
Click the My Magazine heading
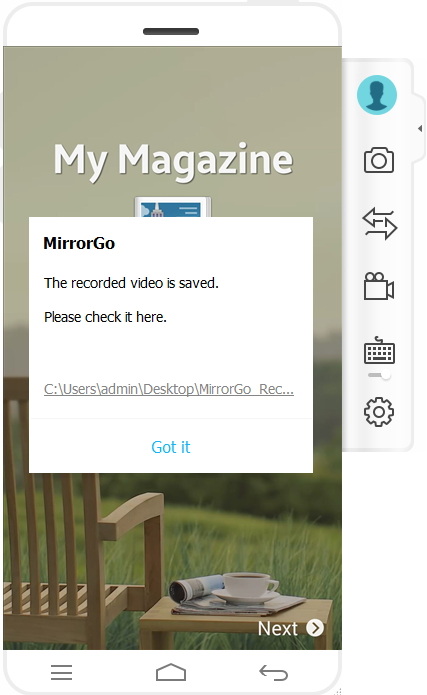click(173, 161)
